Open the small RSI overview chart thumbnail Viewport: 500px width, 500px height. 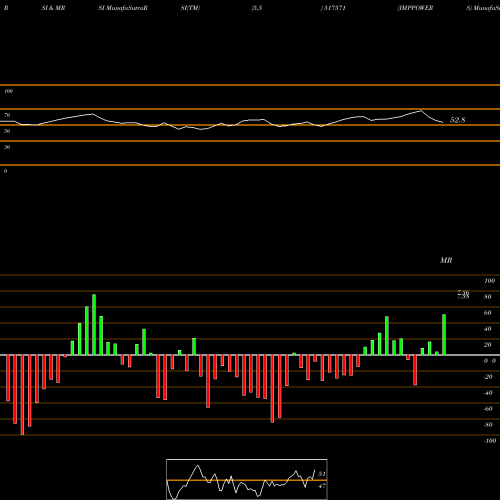pyautogui.click(x=247, y=479)
